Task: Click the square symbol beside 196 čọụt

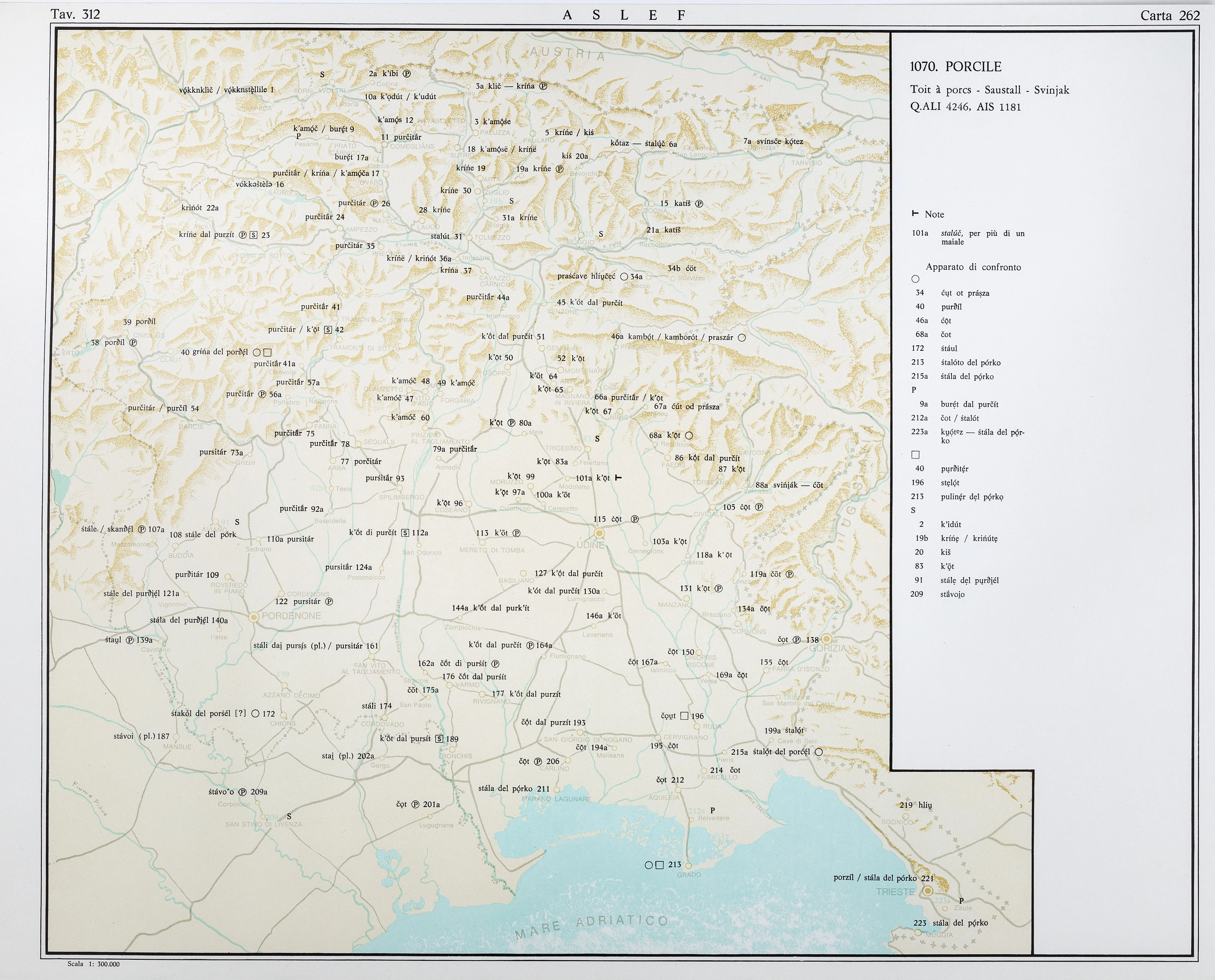Action: (684, 716)
